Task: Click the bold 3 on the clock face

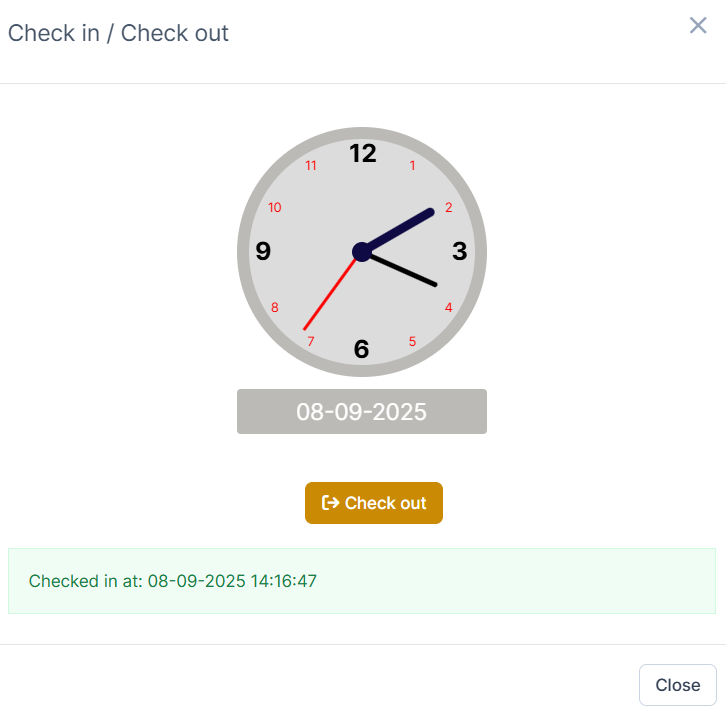Action: (x=459, y=251)
